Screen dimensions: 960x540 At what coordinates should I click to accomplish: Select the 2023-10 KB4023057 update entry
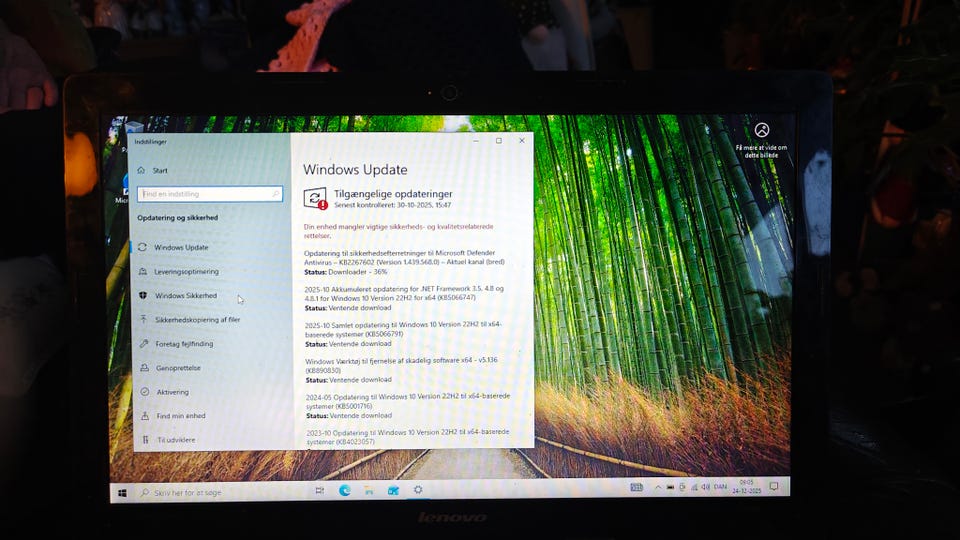[x=408, y=437]
